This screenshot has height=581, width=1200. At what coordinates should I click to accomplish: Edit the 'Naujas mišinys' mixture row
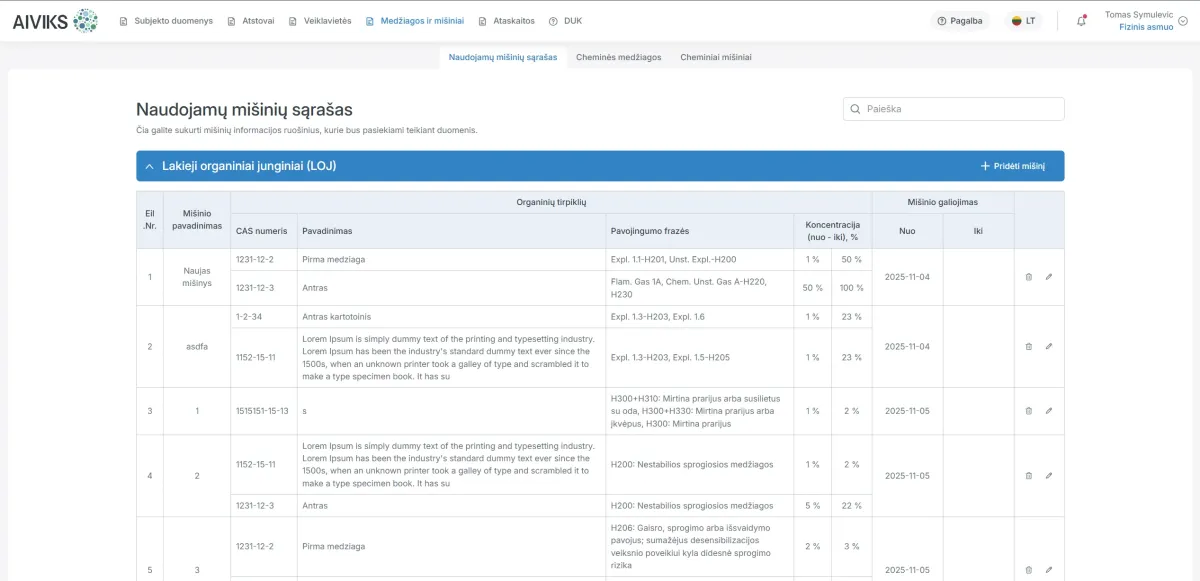pos(1049,277)
